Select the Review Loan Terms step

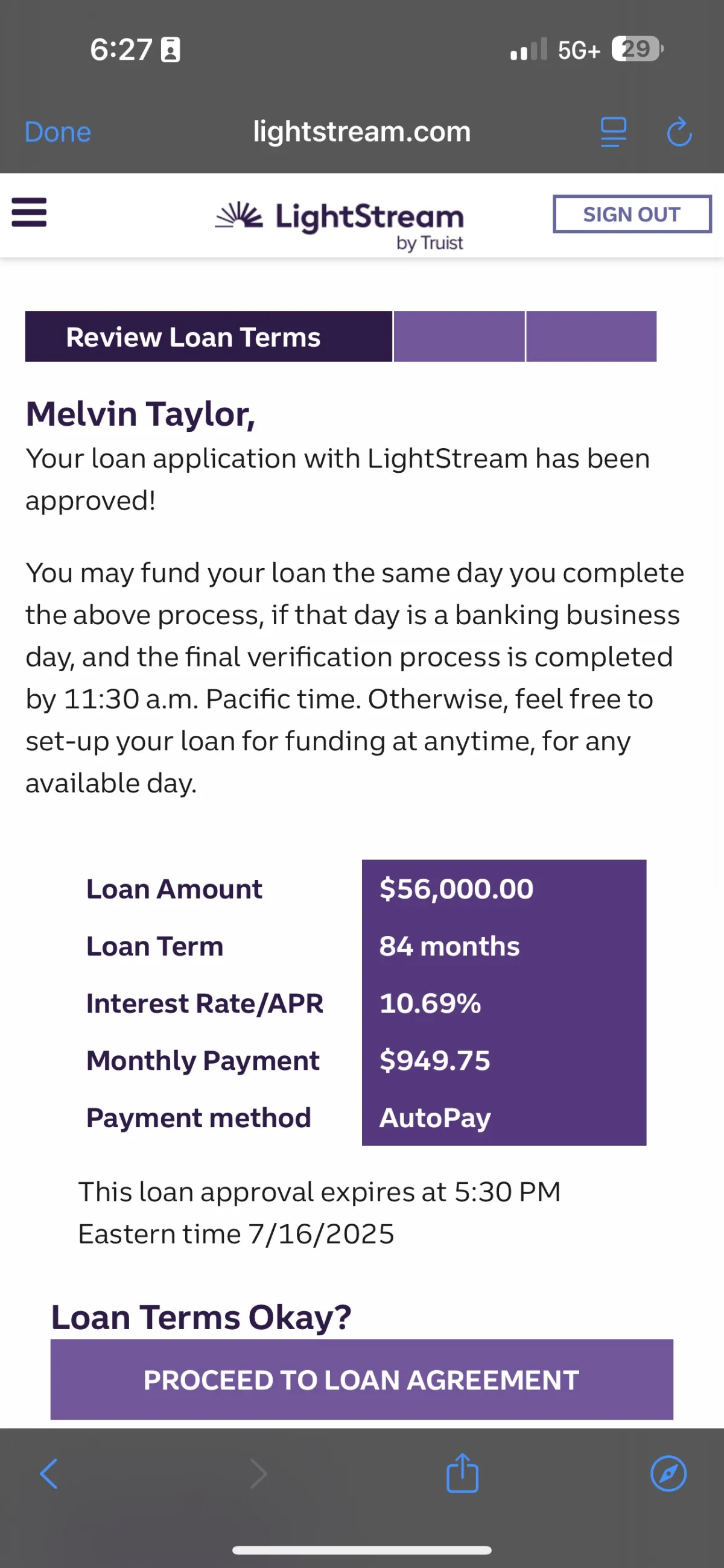click(208, 337)
